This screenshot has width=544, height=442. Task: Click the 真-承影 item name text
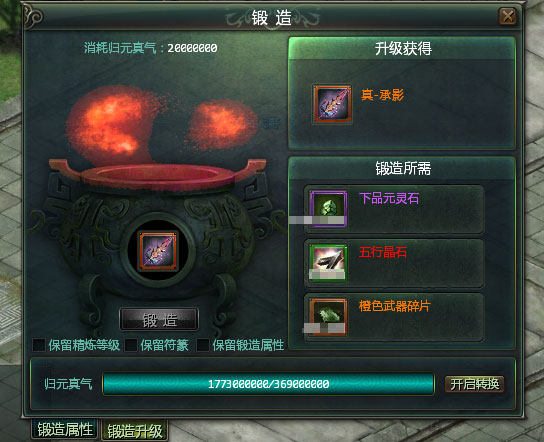[x=382, y=95]
